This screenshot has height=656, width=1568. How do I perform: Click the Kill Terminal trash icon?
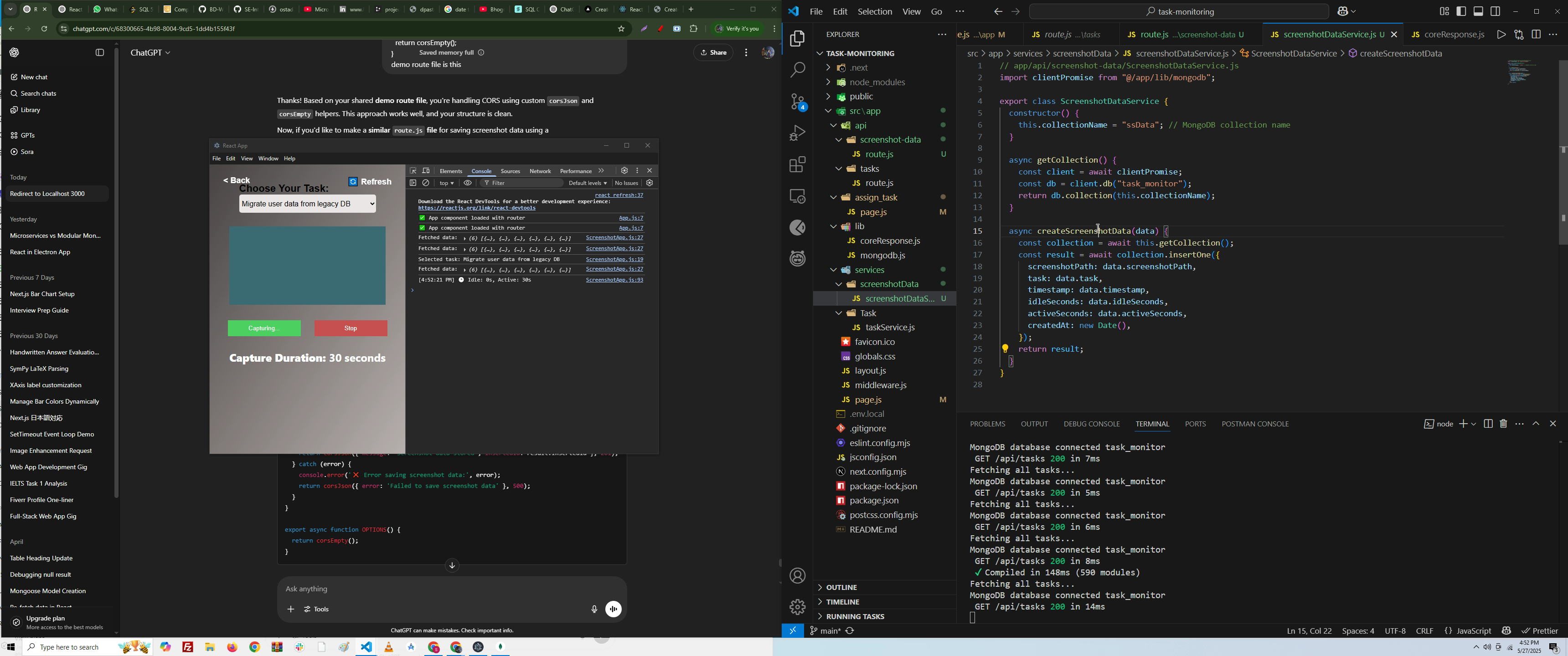click(1503, 424)
